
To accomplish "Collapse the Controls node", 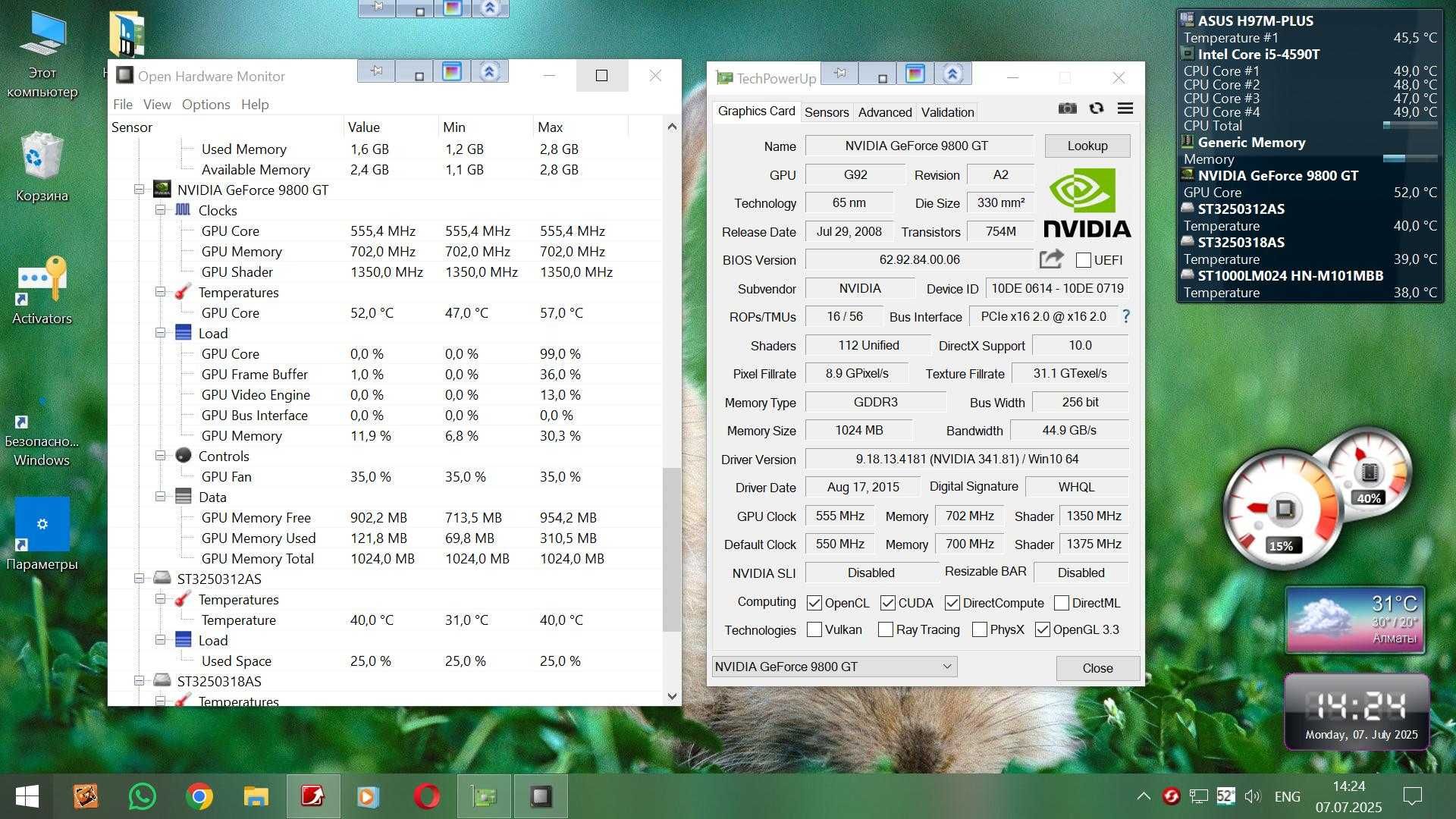I will coord(161,456).
